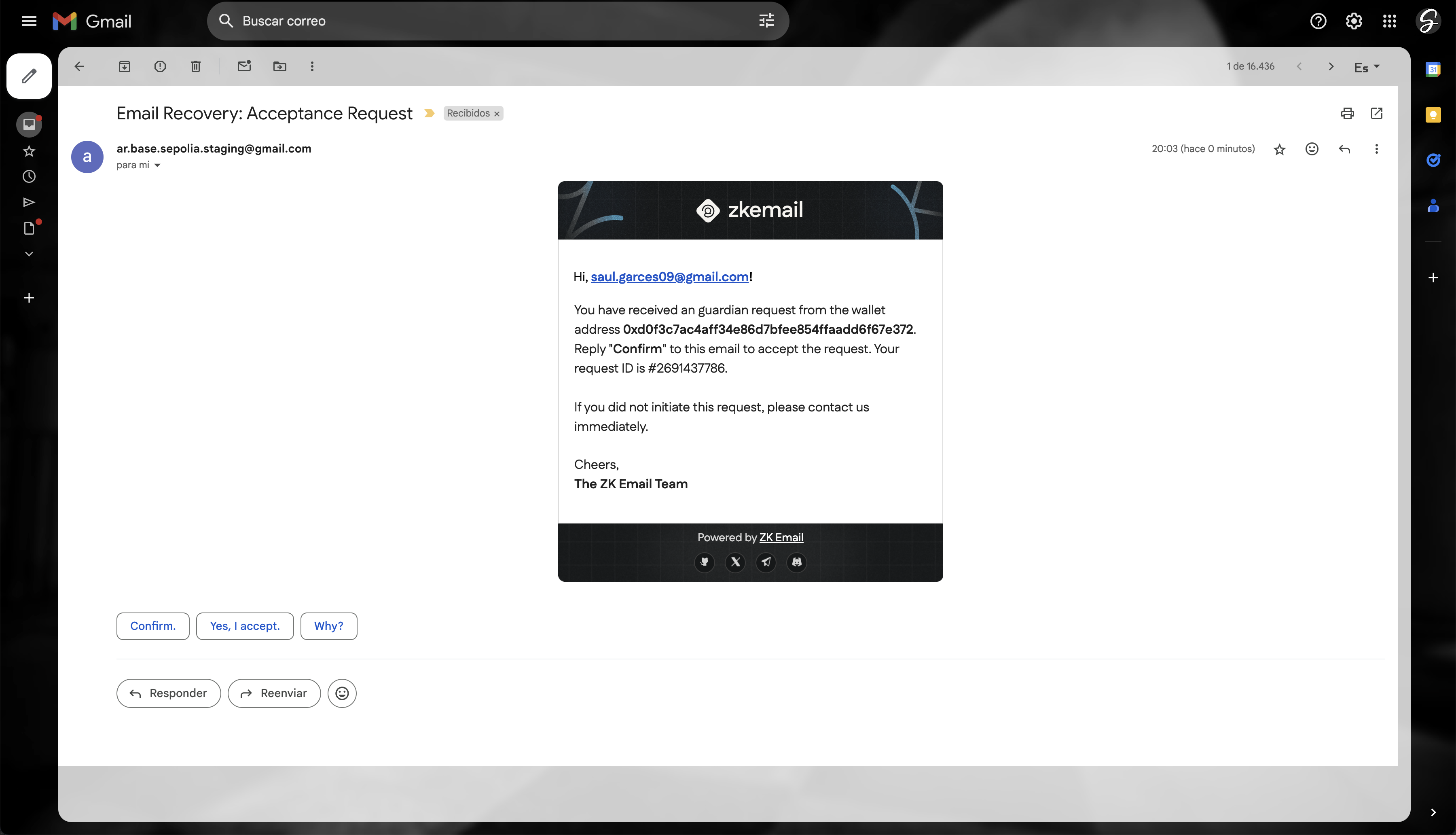The width and height of the screenshot is (1456, 835).
Task: Delete this email with trash icon
Action: pos(195,66)
